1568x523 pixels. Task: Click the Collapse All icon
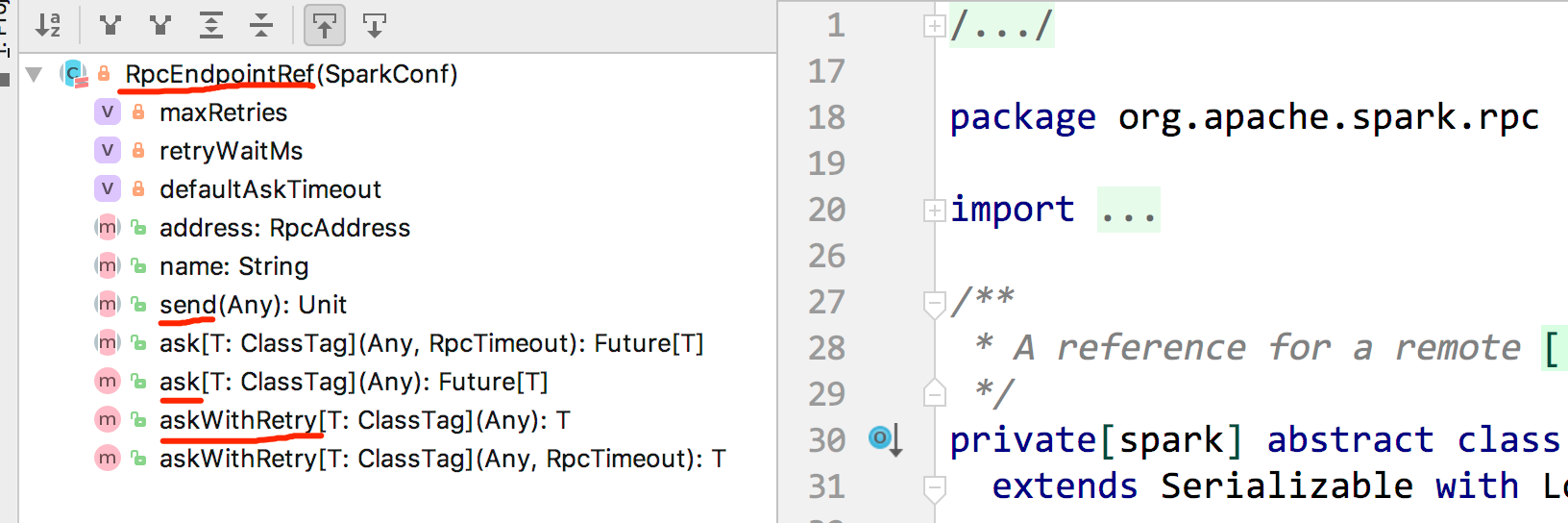coord(260,25)
